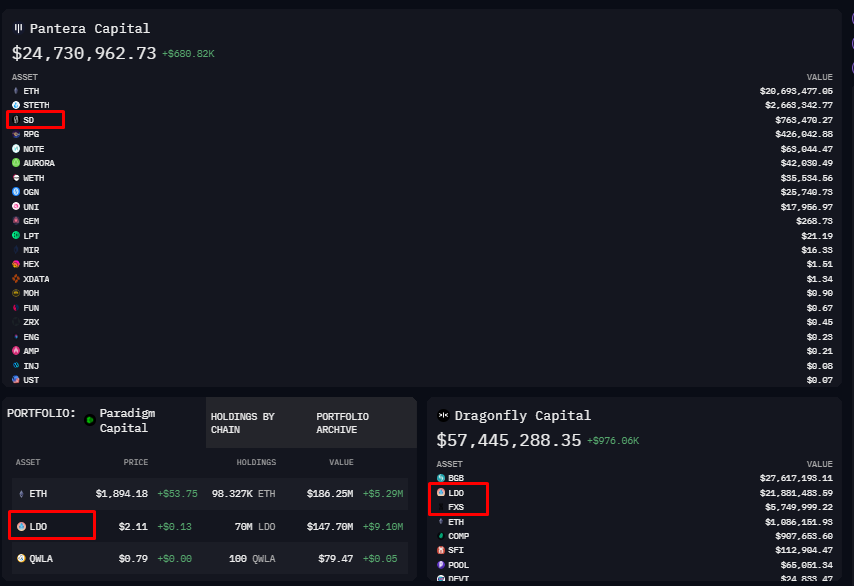Click VALUE header in Pantera panel
854x586 pixels.
pyautogui.click(x=820, y=77)
